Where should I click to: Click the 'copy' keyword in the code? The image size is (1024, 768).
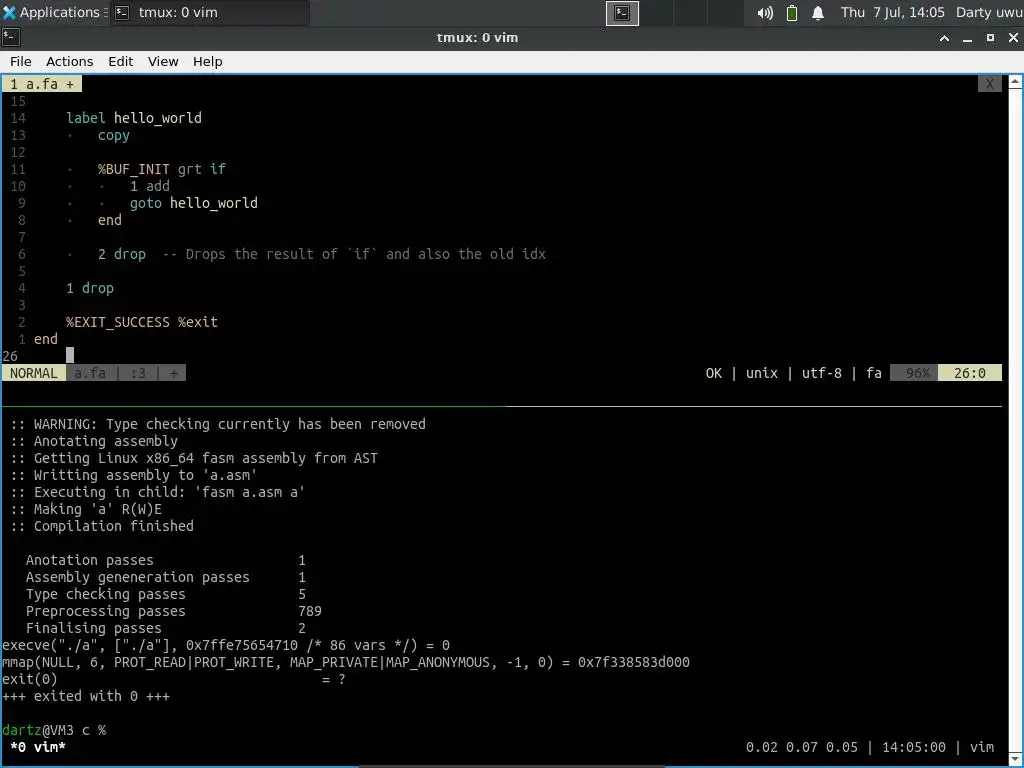coord(114,135)
